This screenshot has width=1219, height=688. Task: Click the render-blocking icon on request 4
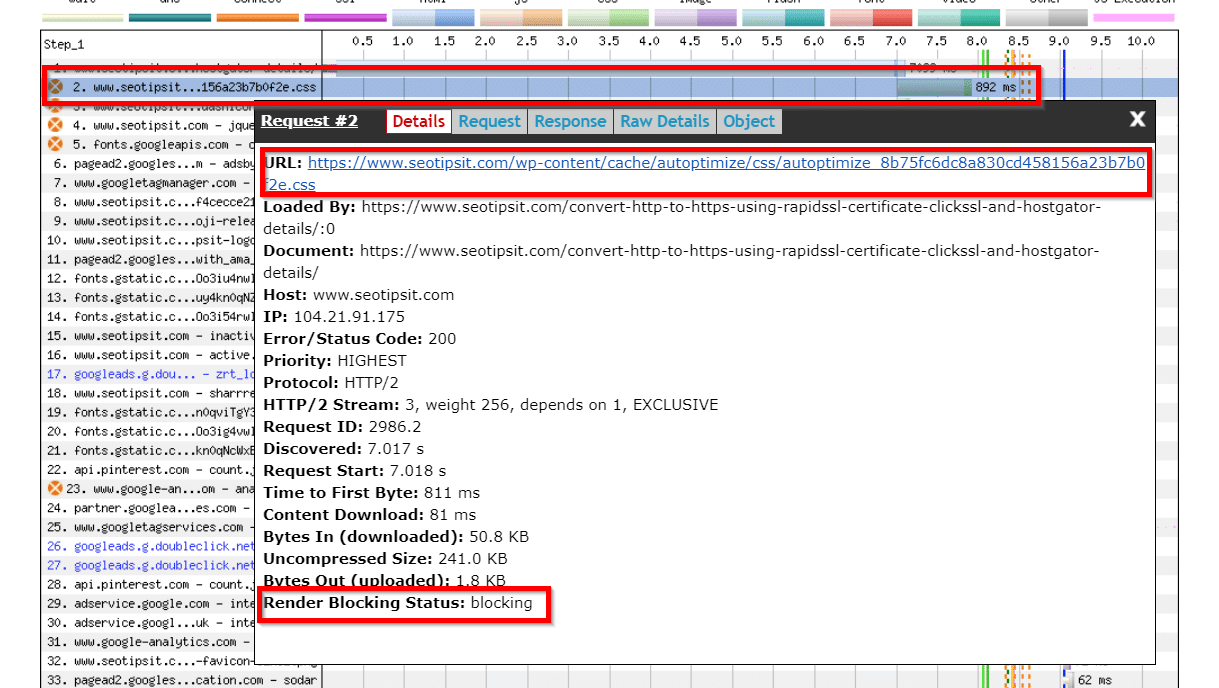56,126
